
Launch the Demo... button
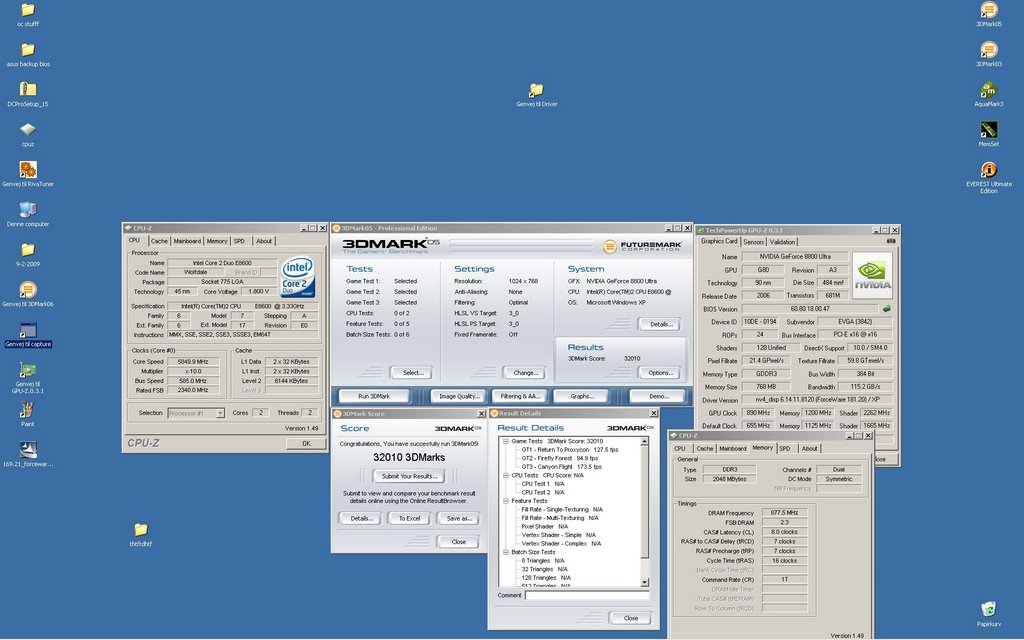click(658, 396)
